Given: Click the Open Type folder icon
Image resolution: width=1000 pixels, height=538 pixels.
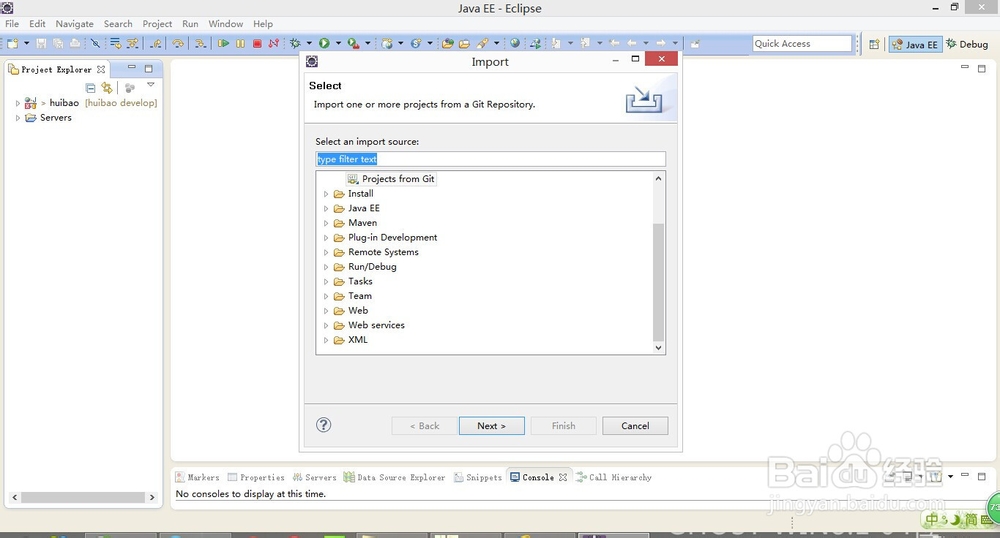Looking at the screenshot, I should tap(448, 43).
